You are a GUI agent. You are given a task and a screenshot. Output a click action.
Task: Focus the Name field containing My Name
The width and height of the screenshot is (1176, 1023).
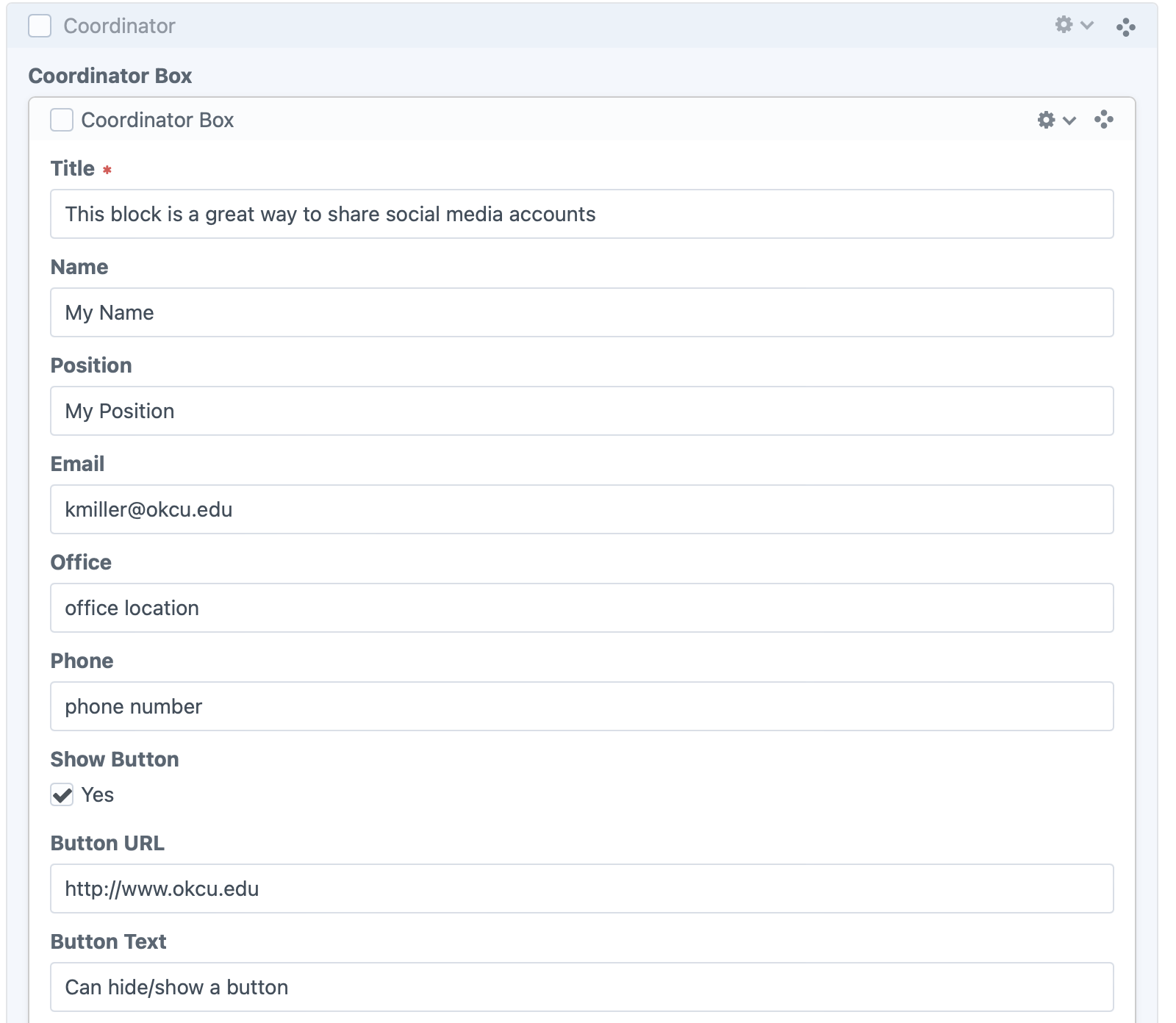pyautogui.click(x=581, y=312)
